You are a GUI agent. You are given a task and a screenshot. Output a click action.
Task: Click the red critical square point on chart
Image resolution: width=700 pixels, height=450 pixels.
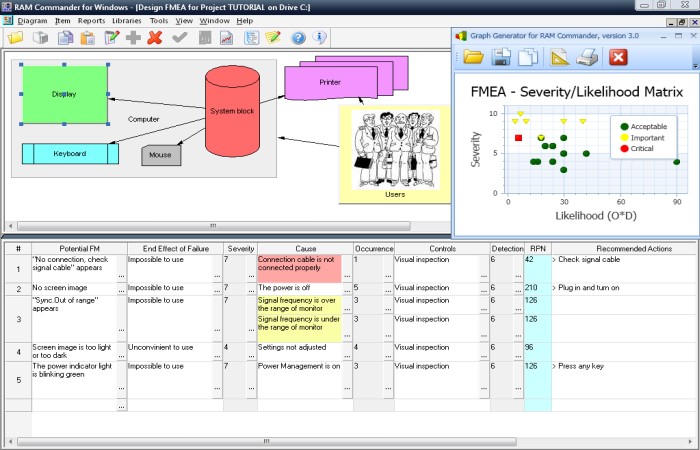518,138
